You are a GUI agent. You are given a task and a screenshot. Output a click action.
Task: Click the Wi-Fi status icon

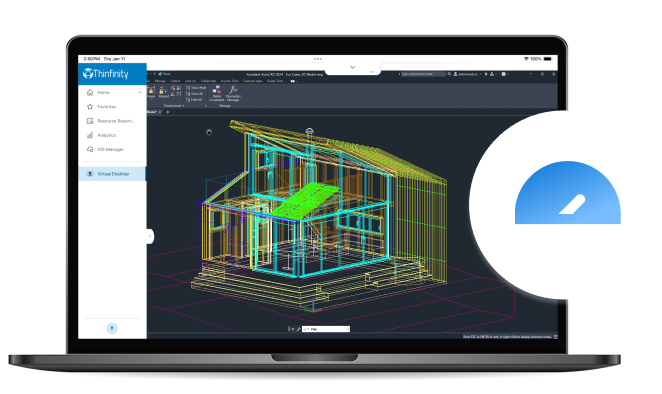tap(526, 59)
